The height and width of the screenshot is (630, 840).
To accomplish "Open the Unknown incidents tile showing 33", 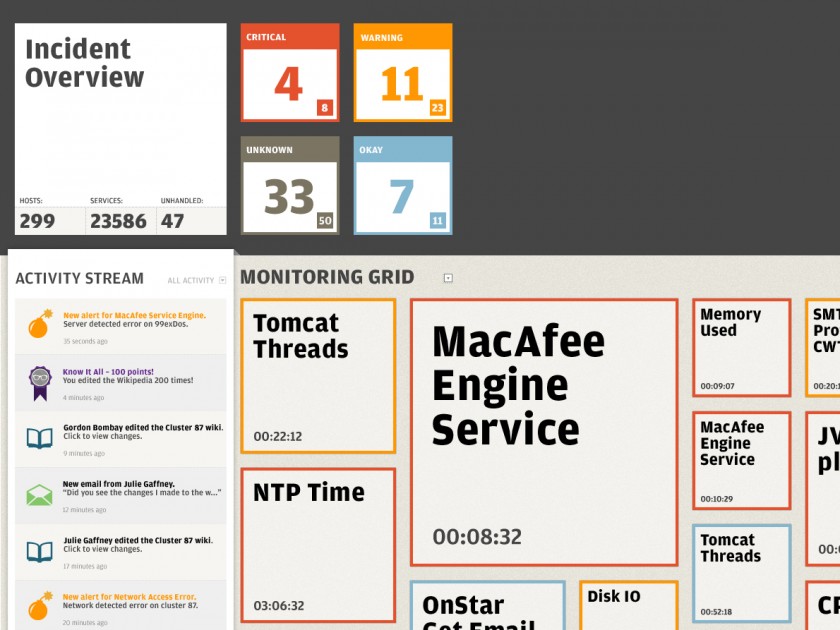I will pos(290,185).
